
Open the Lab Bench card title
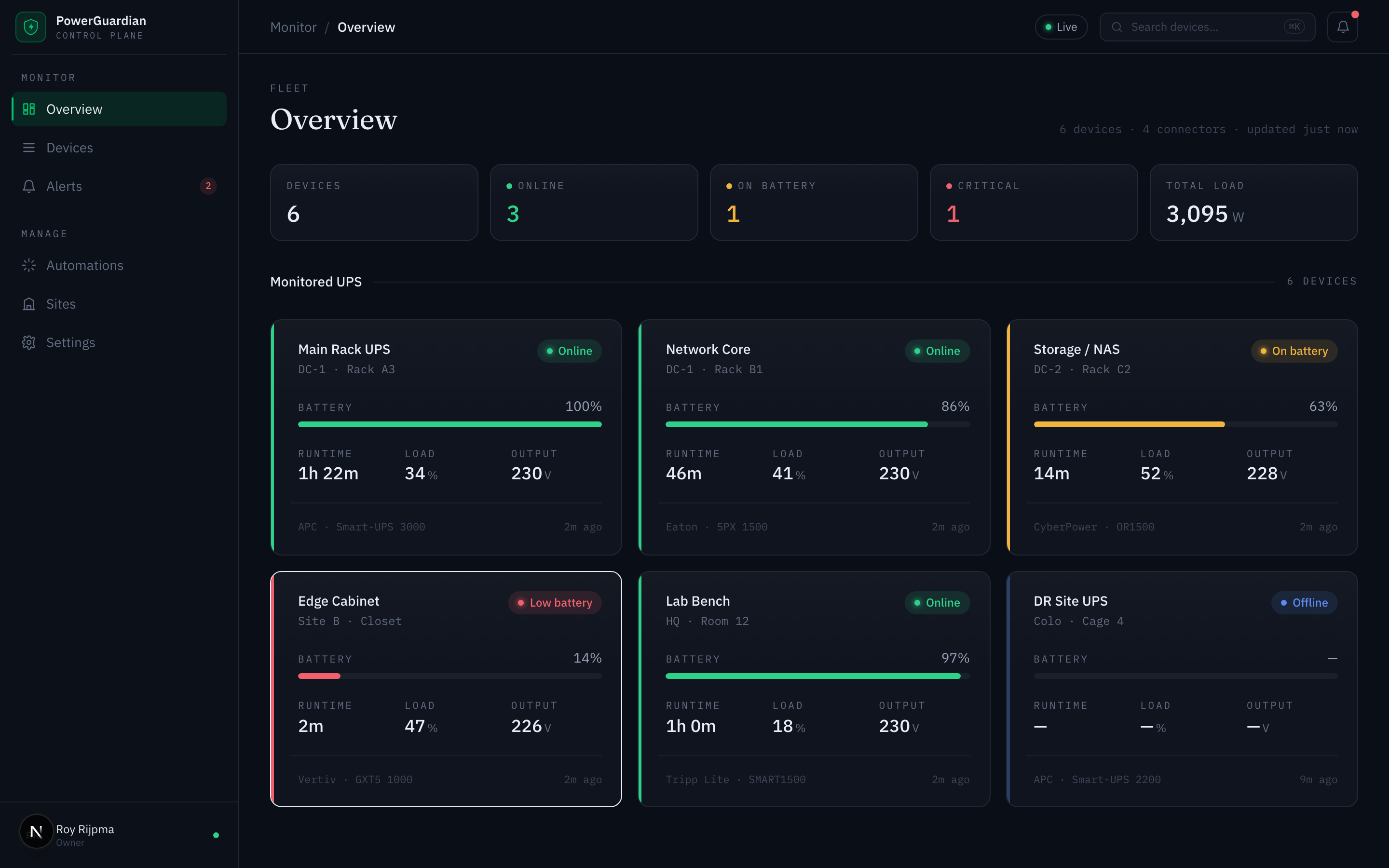[698, 601]
